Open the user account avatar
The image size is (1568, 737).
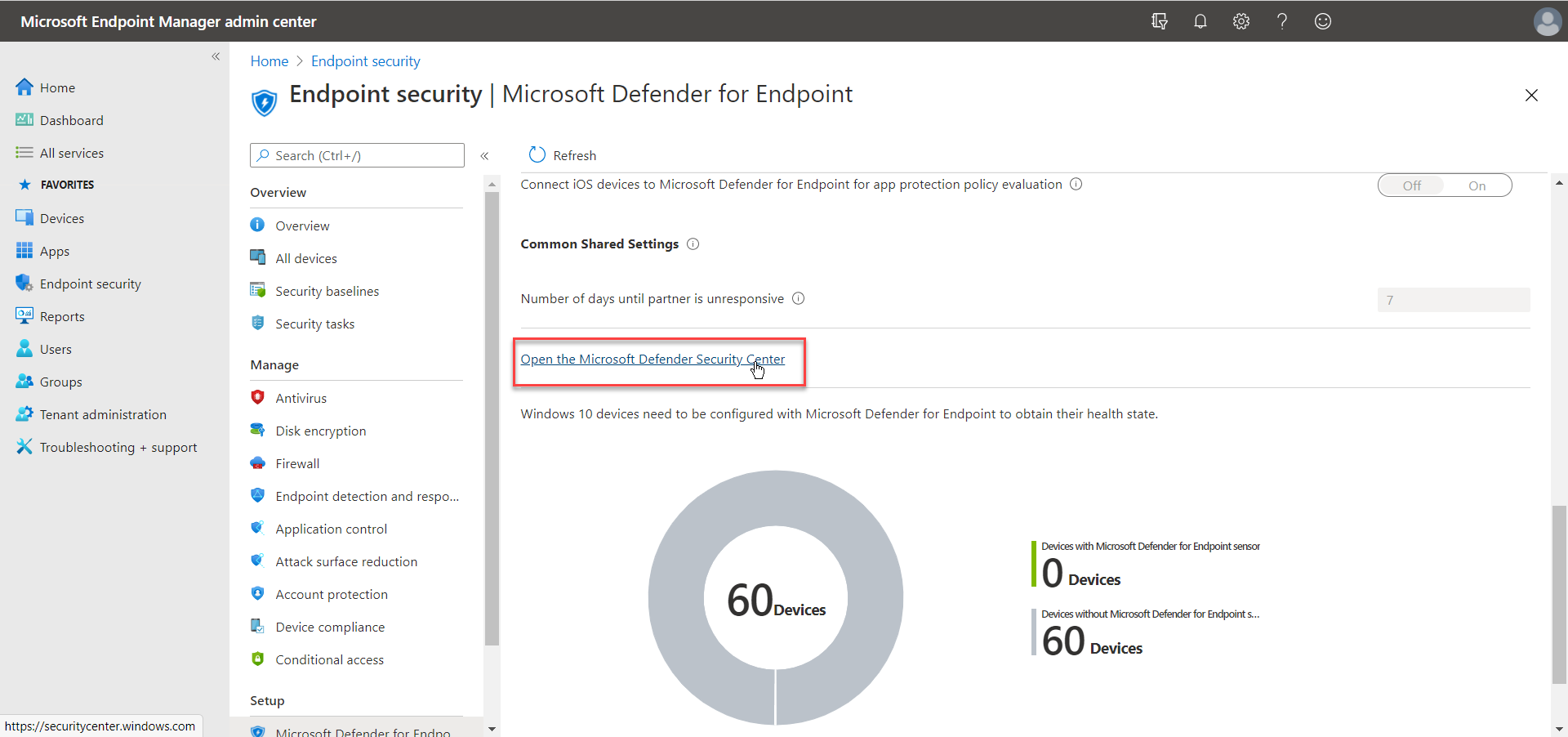[1547, 21]
